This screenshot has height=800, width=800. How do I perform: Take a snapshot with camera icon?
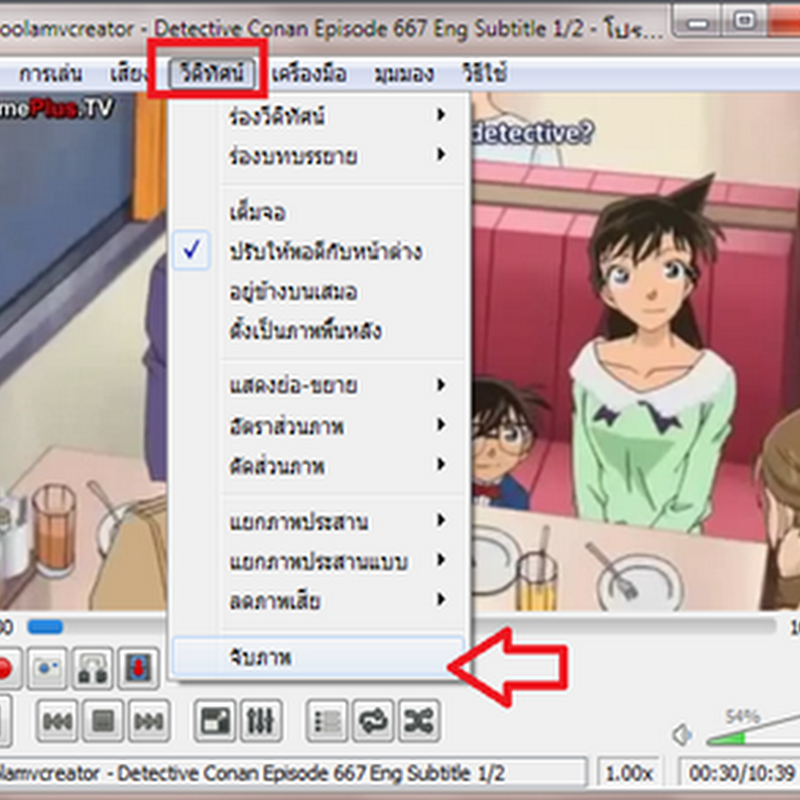47,668
